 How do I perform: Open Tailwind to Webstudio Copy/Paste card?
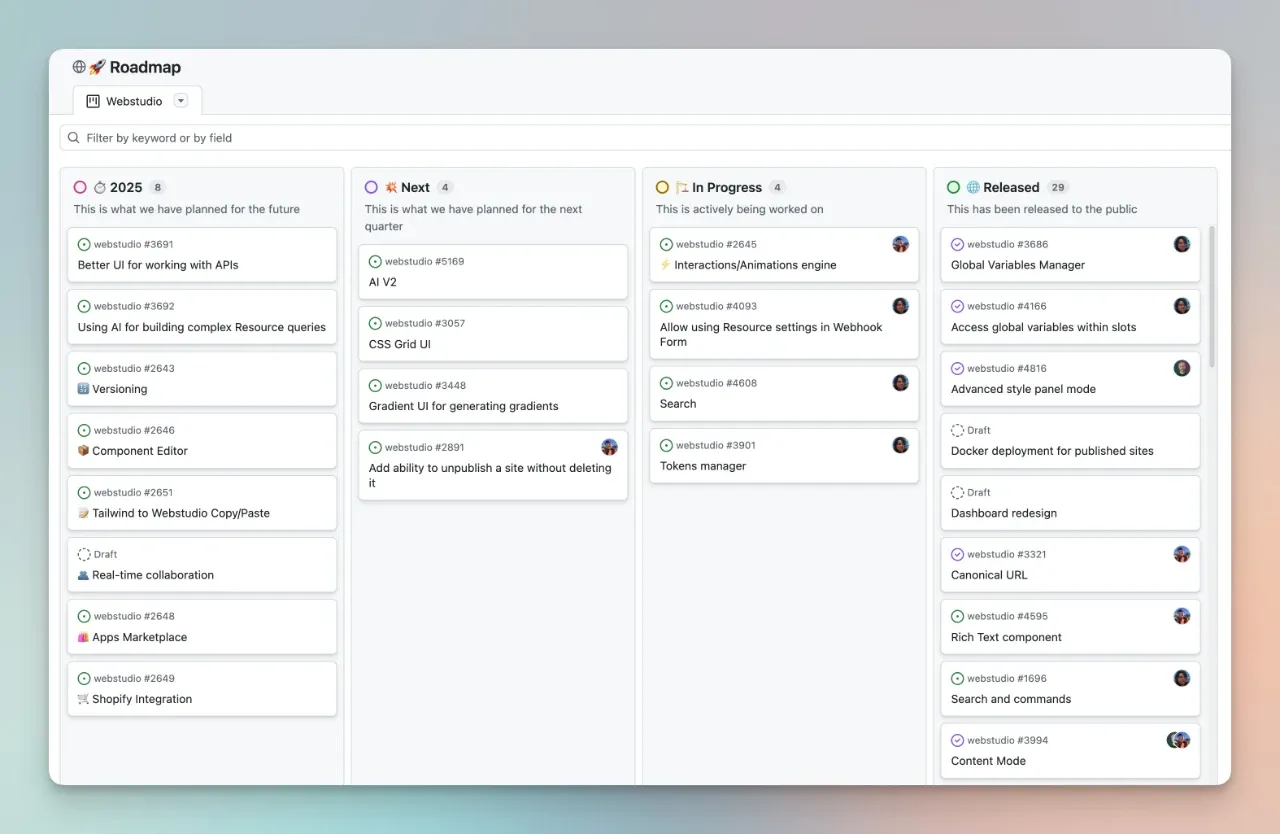click(x=181, y=513)
